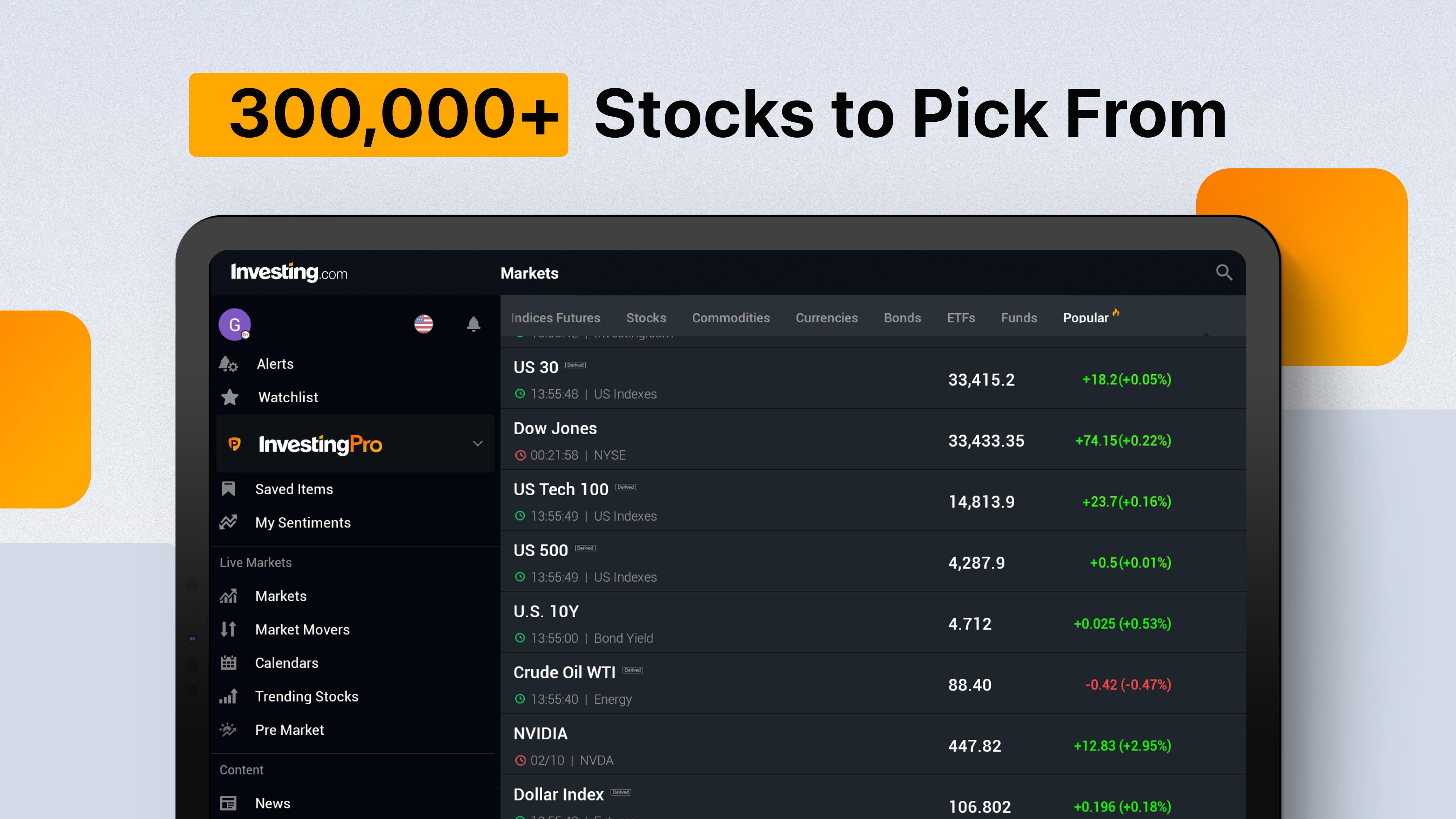Go to Pre Market section
The height and width of the screenshot is (819, 1456).
289,730
